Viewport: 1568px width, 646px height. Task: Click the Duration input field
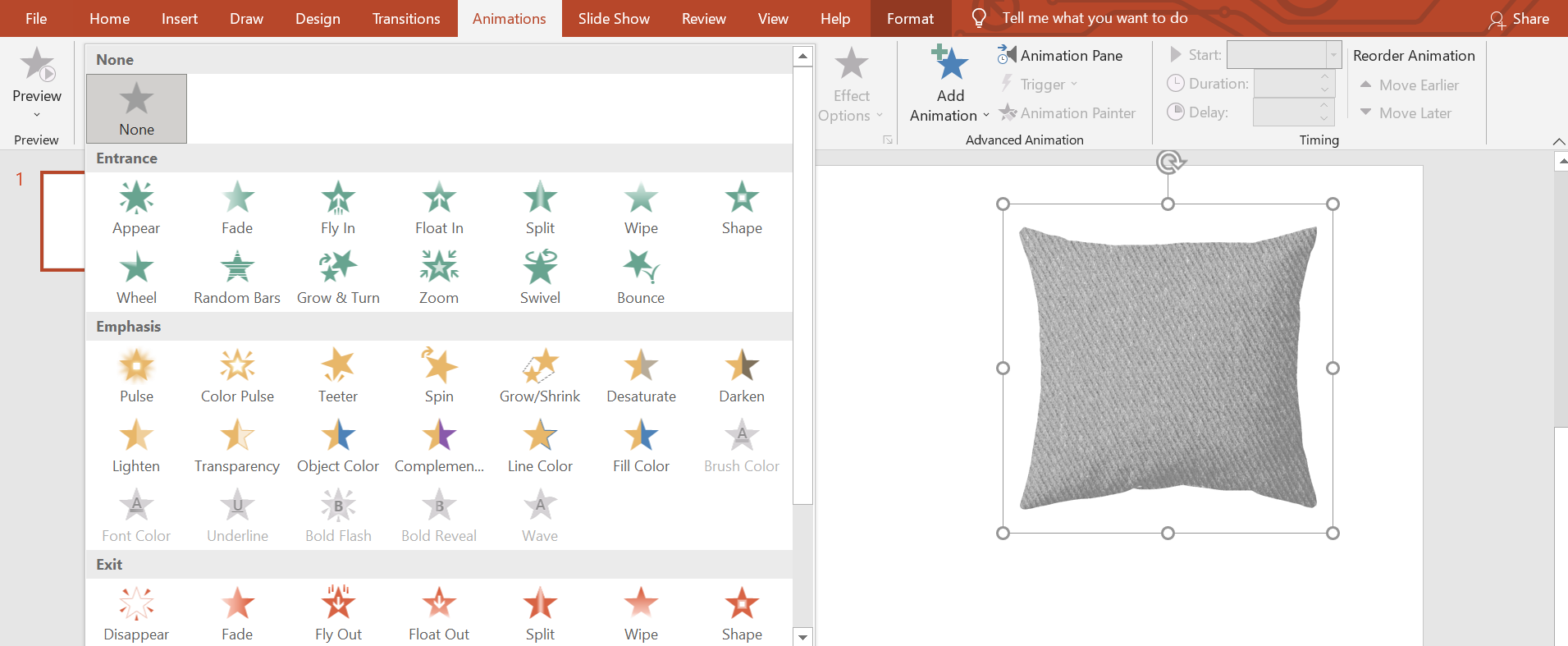[1287, 84]
